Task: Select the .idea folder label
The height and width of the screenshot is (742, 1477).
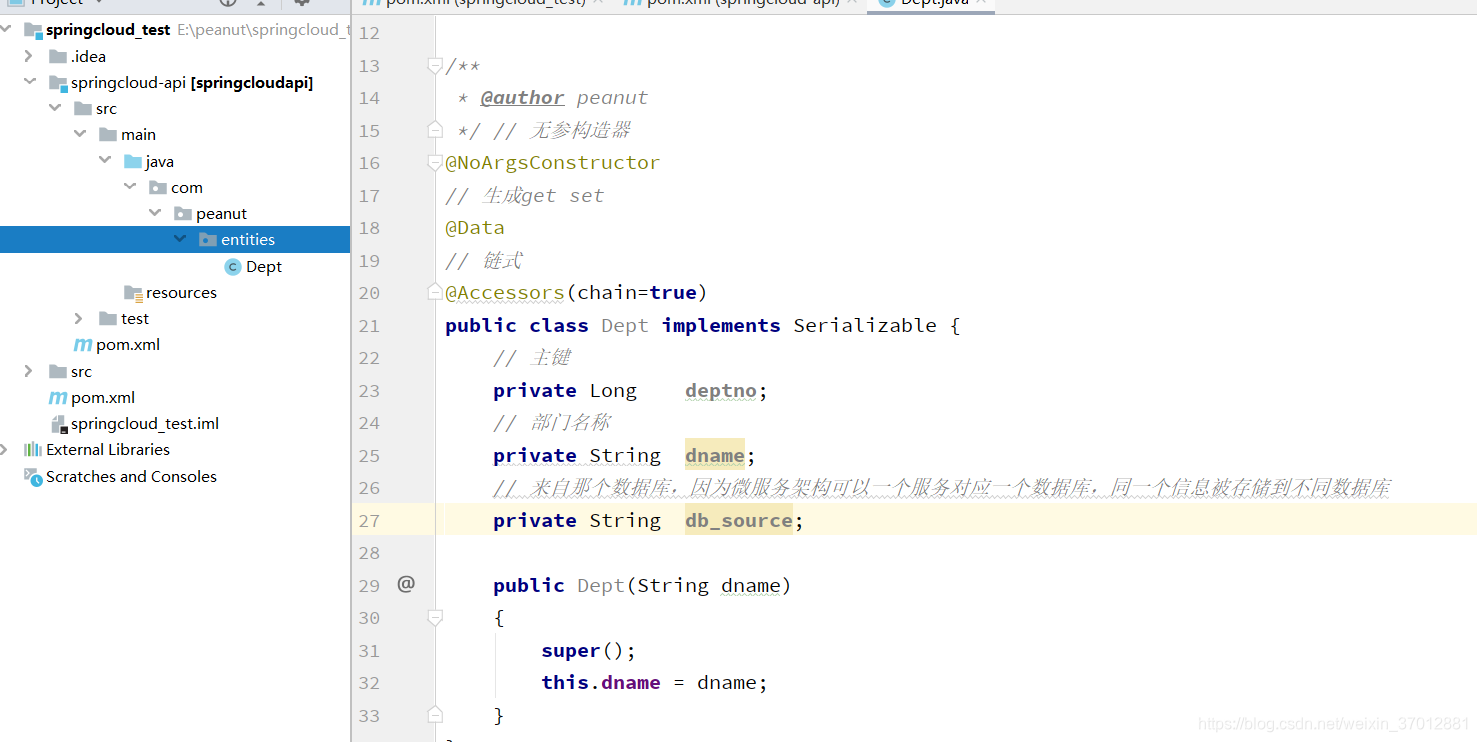Action: [88, 56]
